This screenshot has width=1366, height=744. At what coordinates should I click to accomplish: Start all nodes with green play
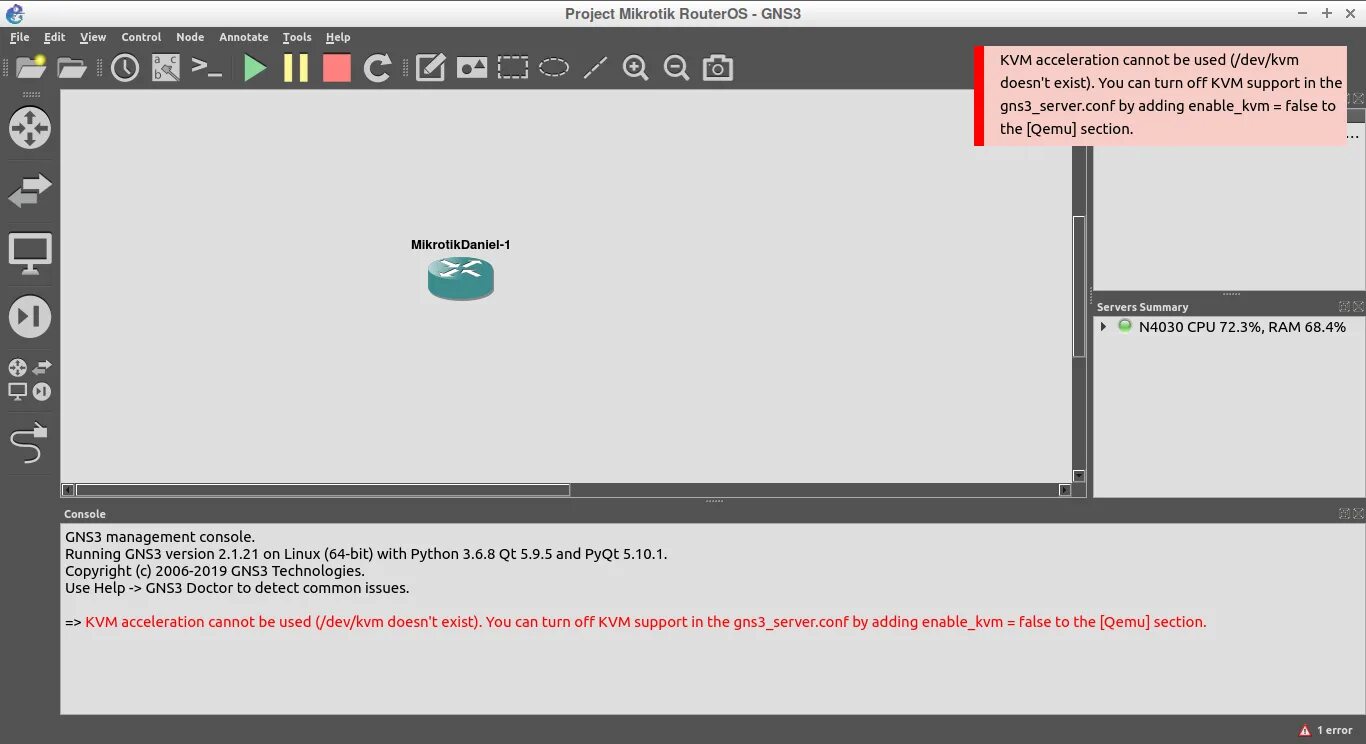click(255, 68)
